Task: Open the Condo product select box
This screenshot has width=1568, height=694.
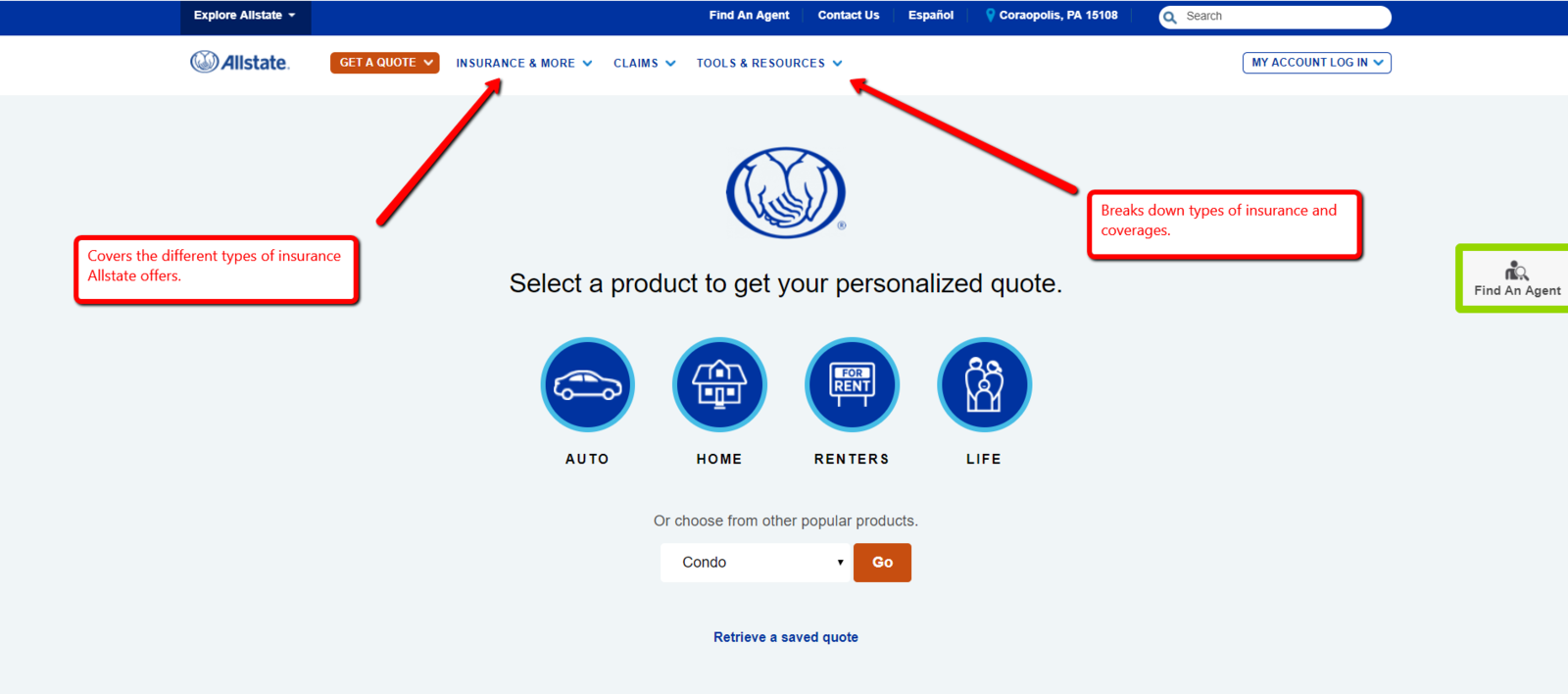Action: [x=755, y=563]
